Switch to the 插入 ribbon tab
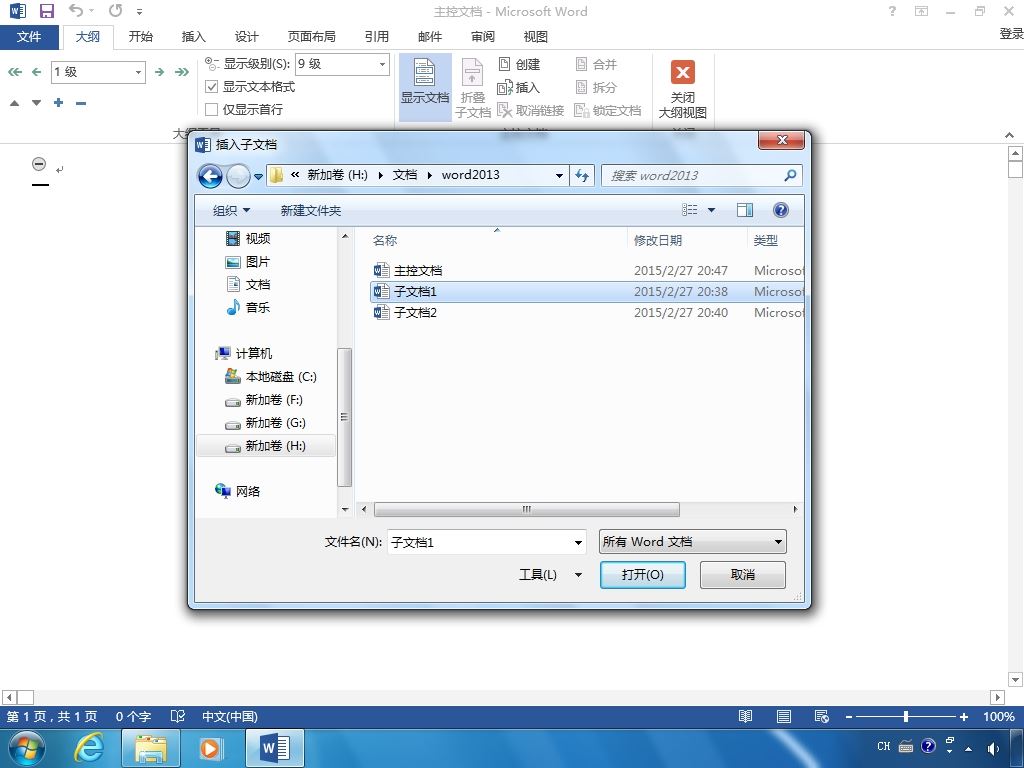Screen dimensions: 1024x768 [193, 37]
